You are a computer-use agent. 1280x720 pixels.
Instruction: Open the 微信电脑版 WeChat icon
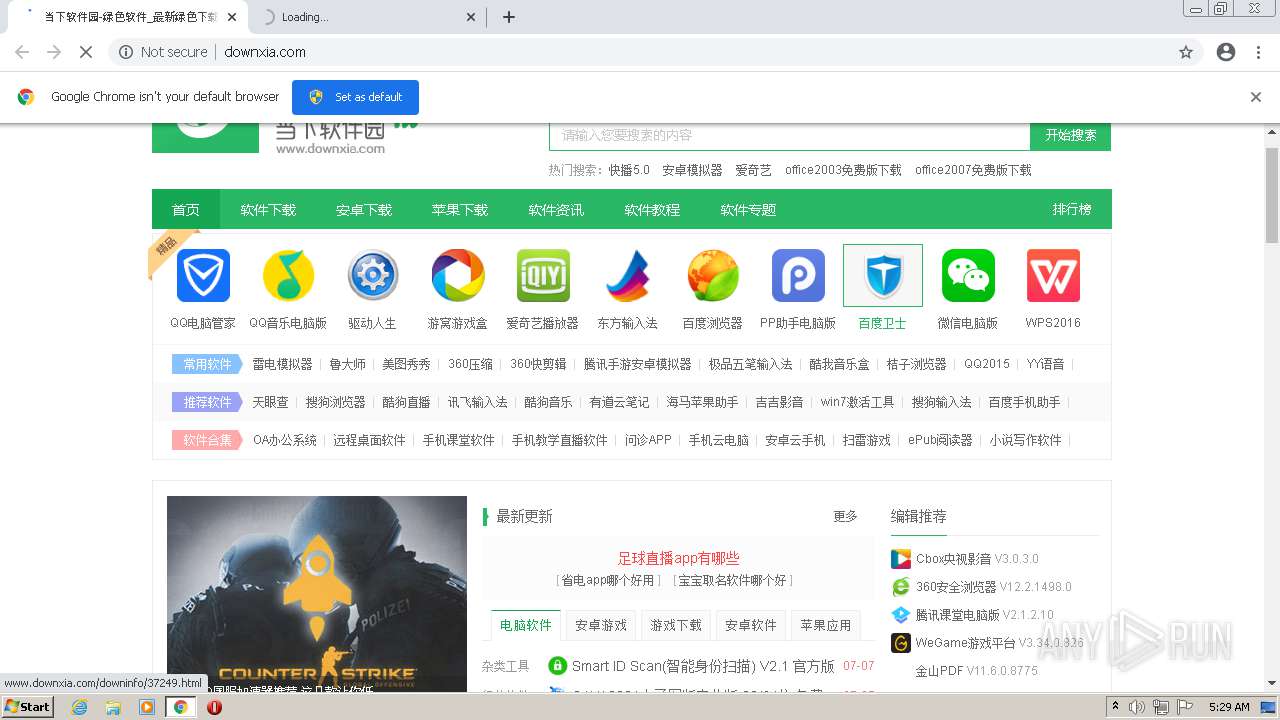coord(968,276)
